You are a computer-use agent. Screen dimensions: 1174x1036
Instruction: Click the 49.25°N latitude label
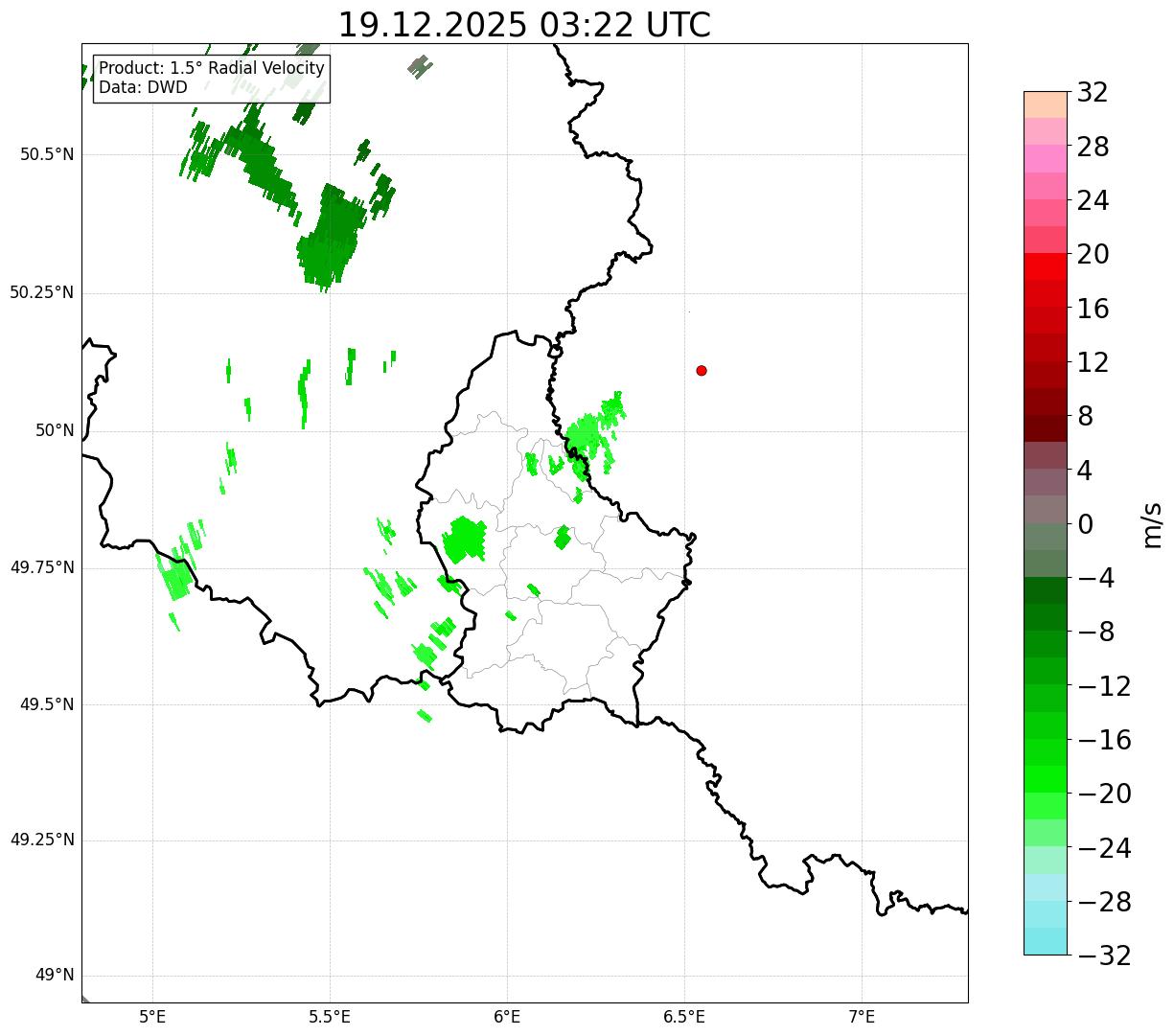42,841
